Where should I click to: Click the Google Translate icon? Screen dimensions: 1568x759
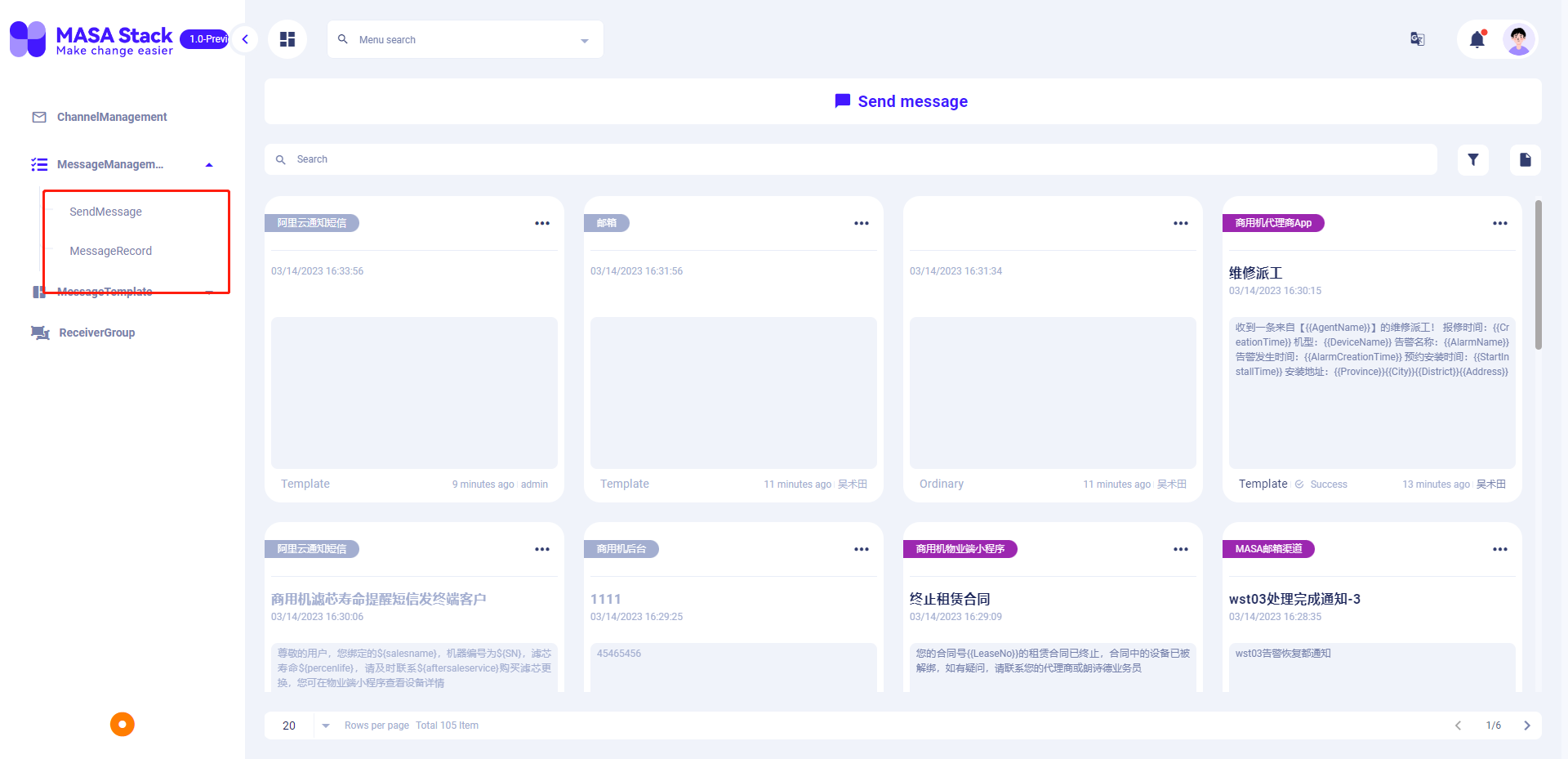tap(1416, 38)
